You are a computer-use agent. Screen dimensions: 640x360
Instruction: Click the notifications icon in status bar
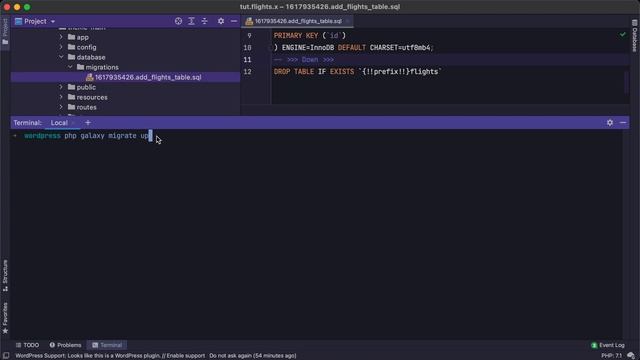pos(631,356)
